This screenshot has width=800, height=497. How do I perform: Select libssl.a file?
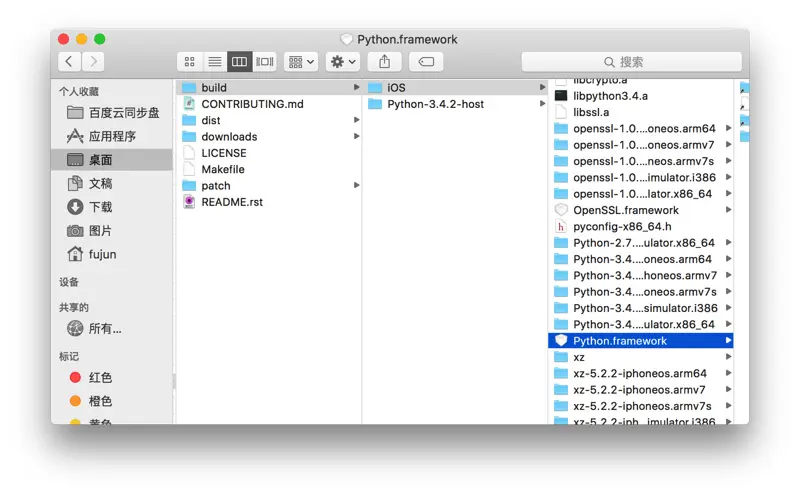(641, 112)
